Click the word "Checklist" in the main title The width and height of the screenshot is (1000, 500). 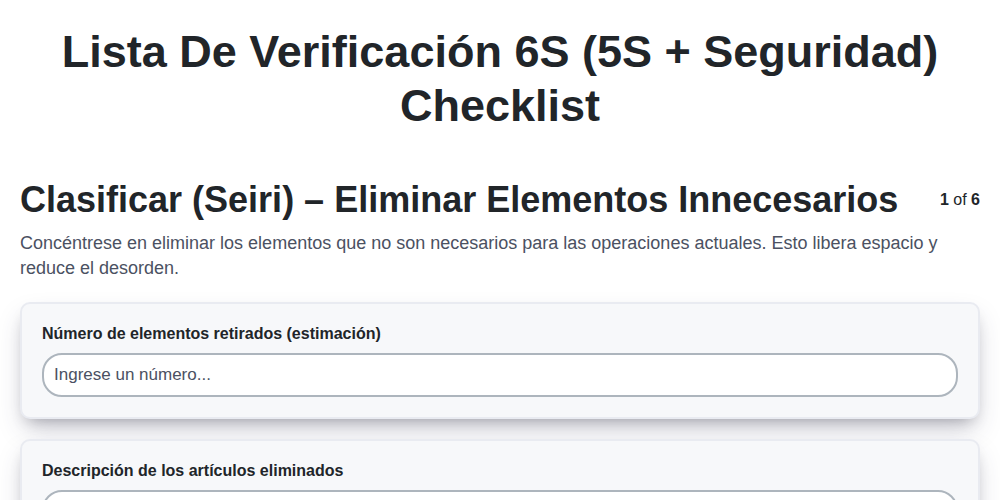click(500, 106)
